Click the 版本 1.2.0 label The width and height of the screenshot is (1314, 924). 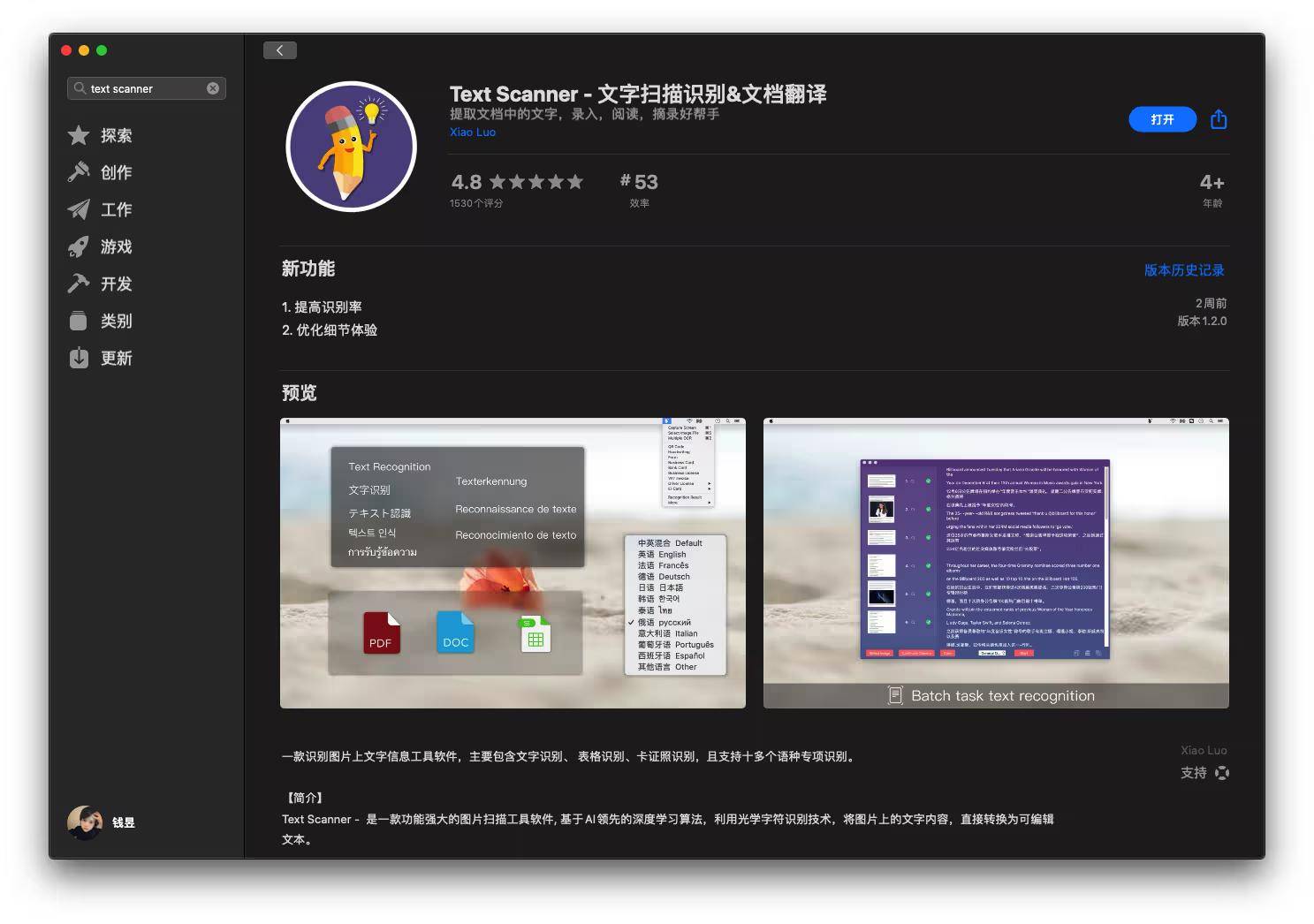tap(1202, 321)
